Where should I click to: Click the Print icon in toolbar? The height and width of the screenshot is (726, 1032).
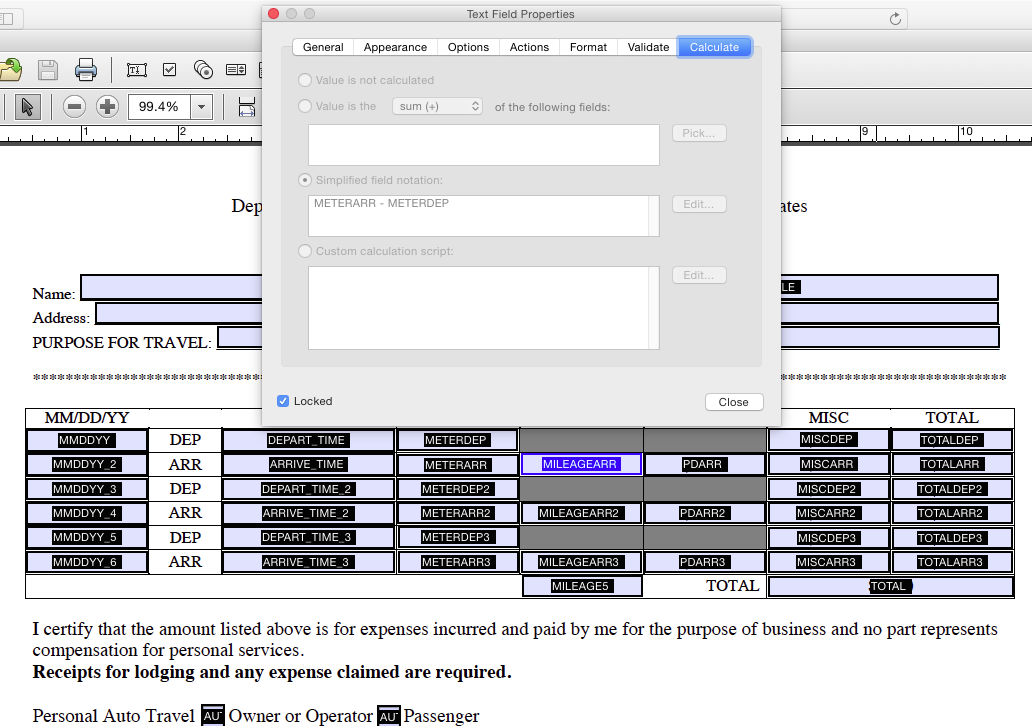pos(86,70)
